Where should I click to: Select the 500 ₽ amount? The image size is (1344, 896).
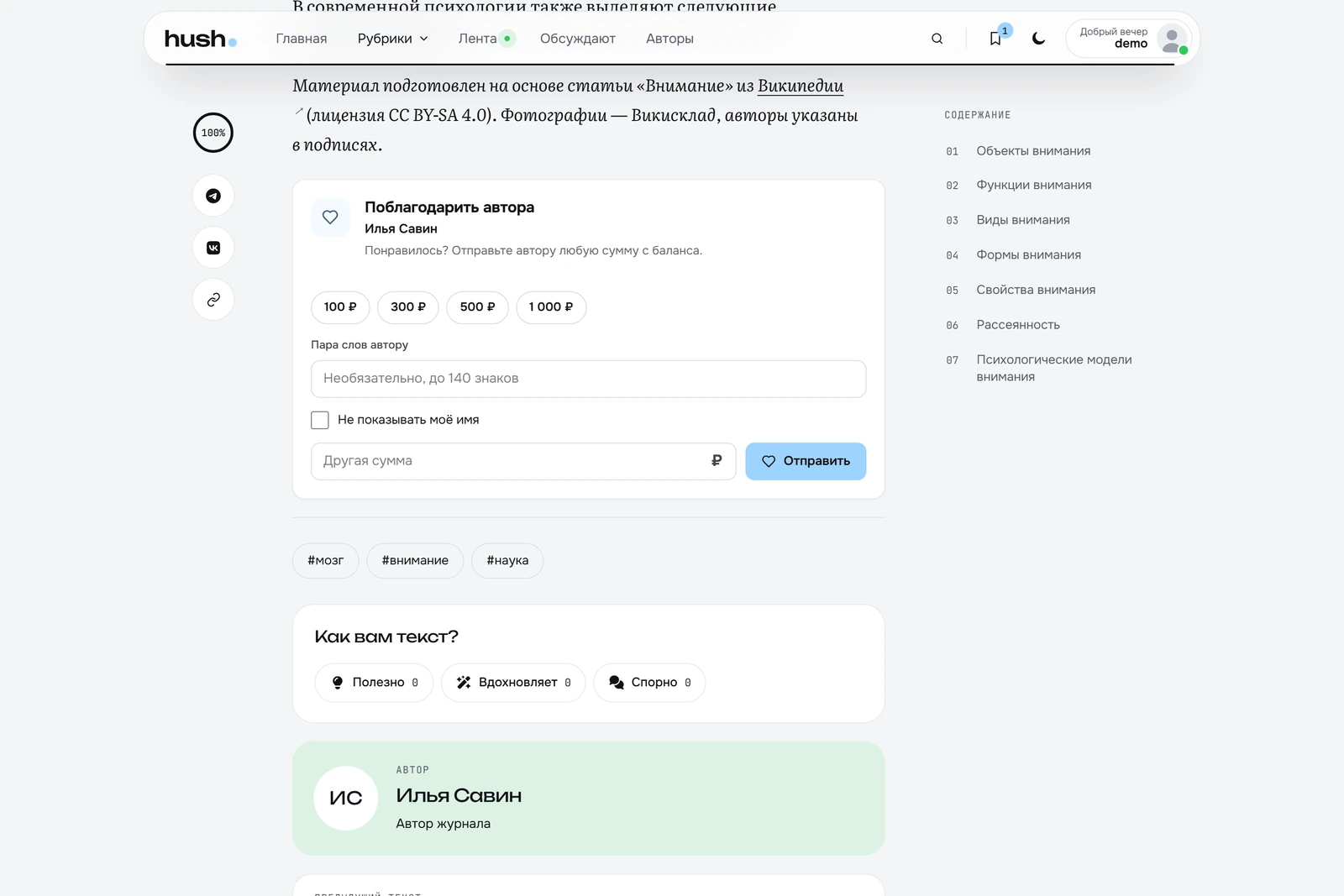(x=477, y=307)
